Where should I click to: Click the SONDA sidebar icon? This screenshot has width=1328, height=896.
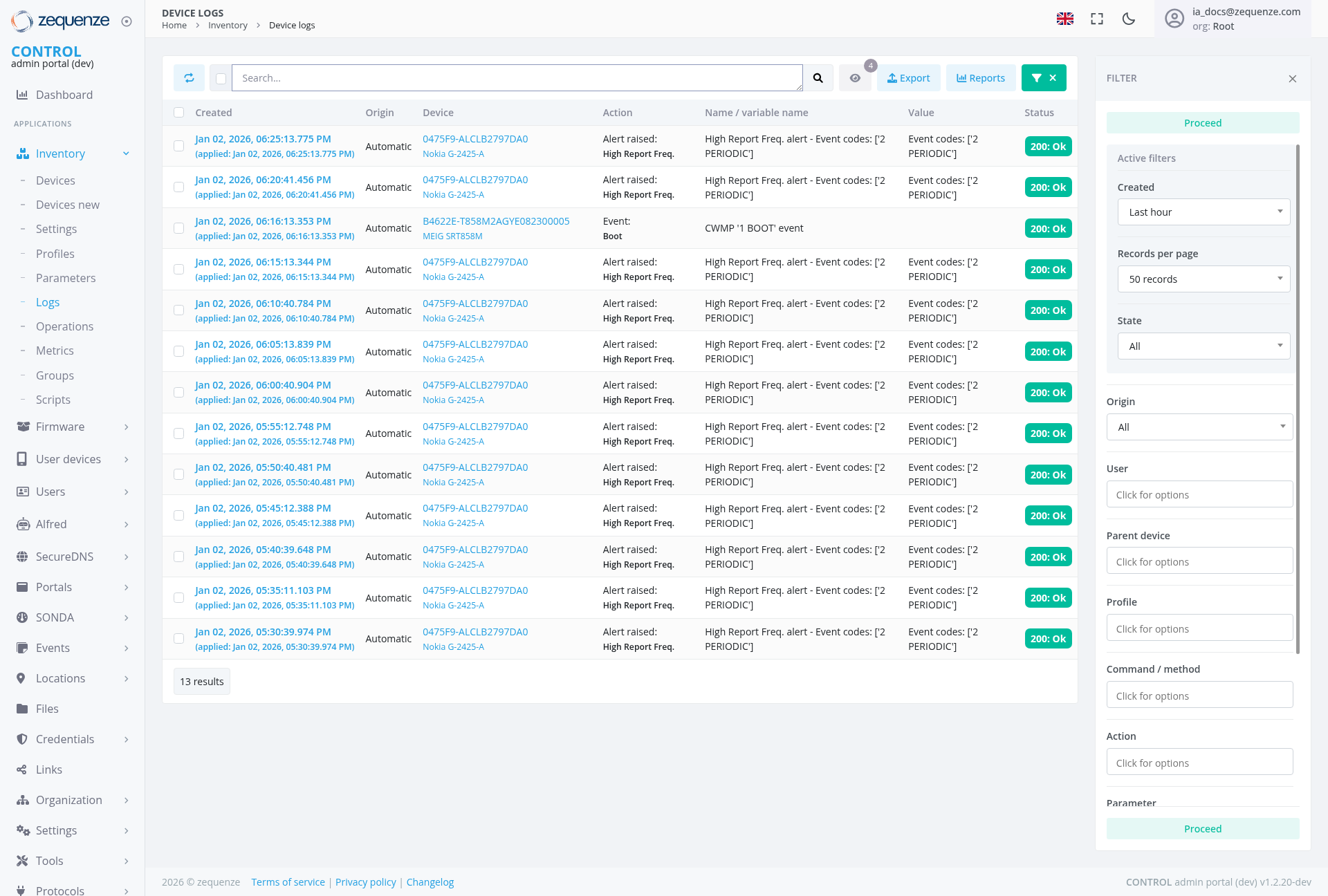[x=22, y=617]
